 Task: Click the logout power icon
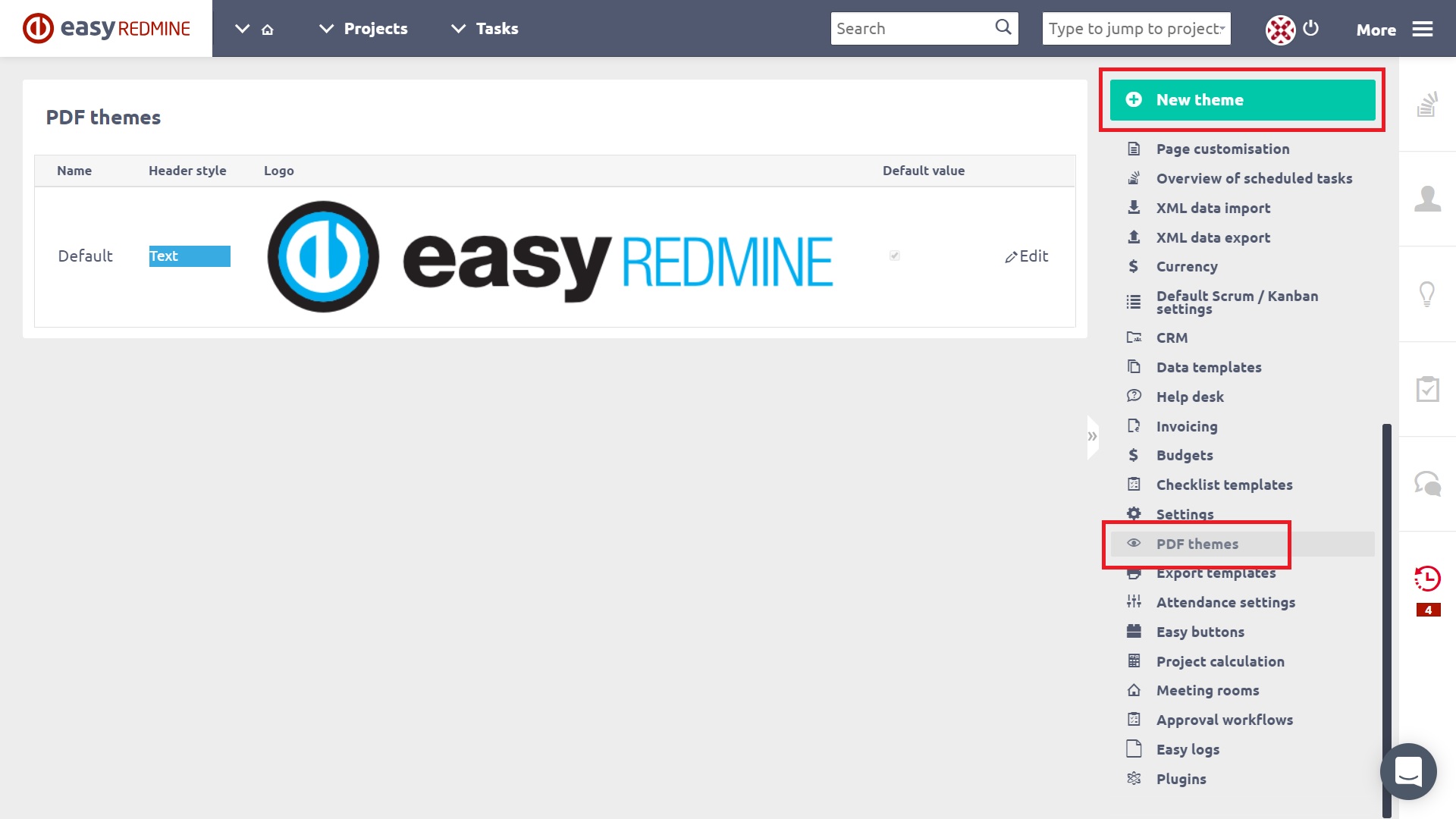click(x=1312, y=29)
